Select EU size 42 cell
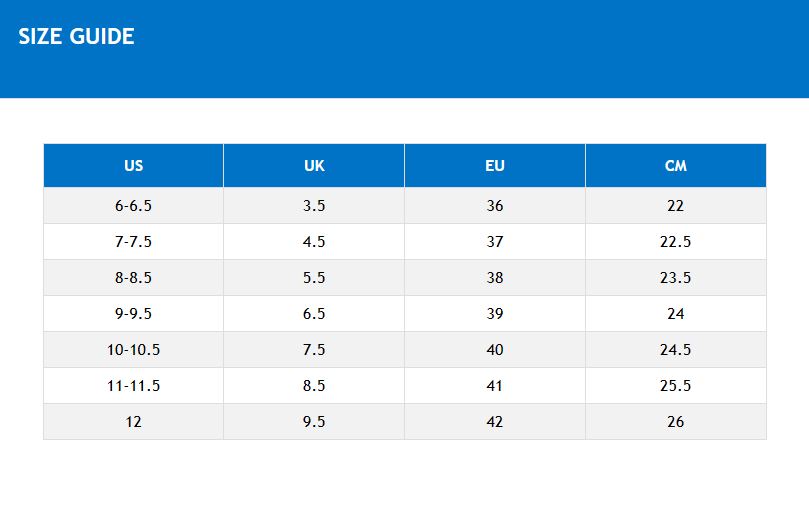 click(495, 422)
